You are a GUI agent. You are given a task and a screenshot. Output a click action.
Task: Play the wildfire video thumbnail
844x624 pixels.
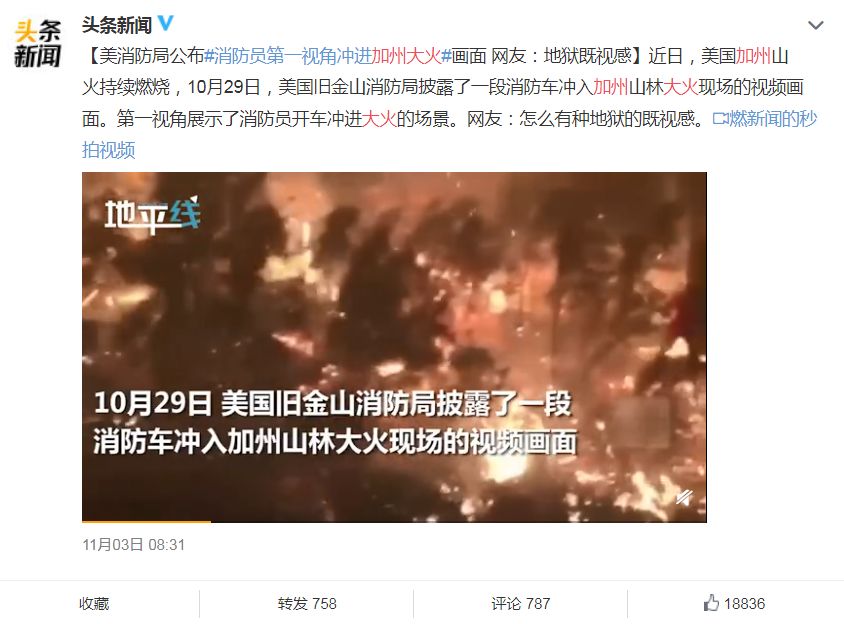394,347
